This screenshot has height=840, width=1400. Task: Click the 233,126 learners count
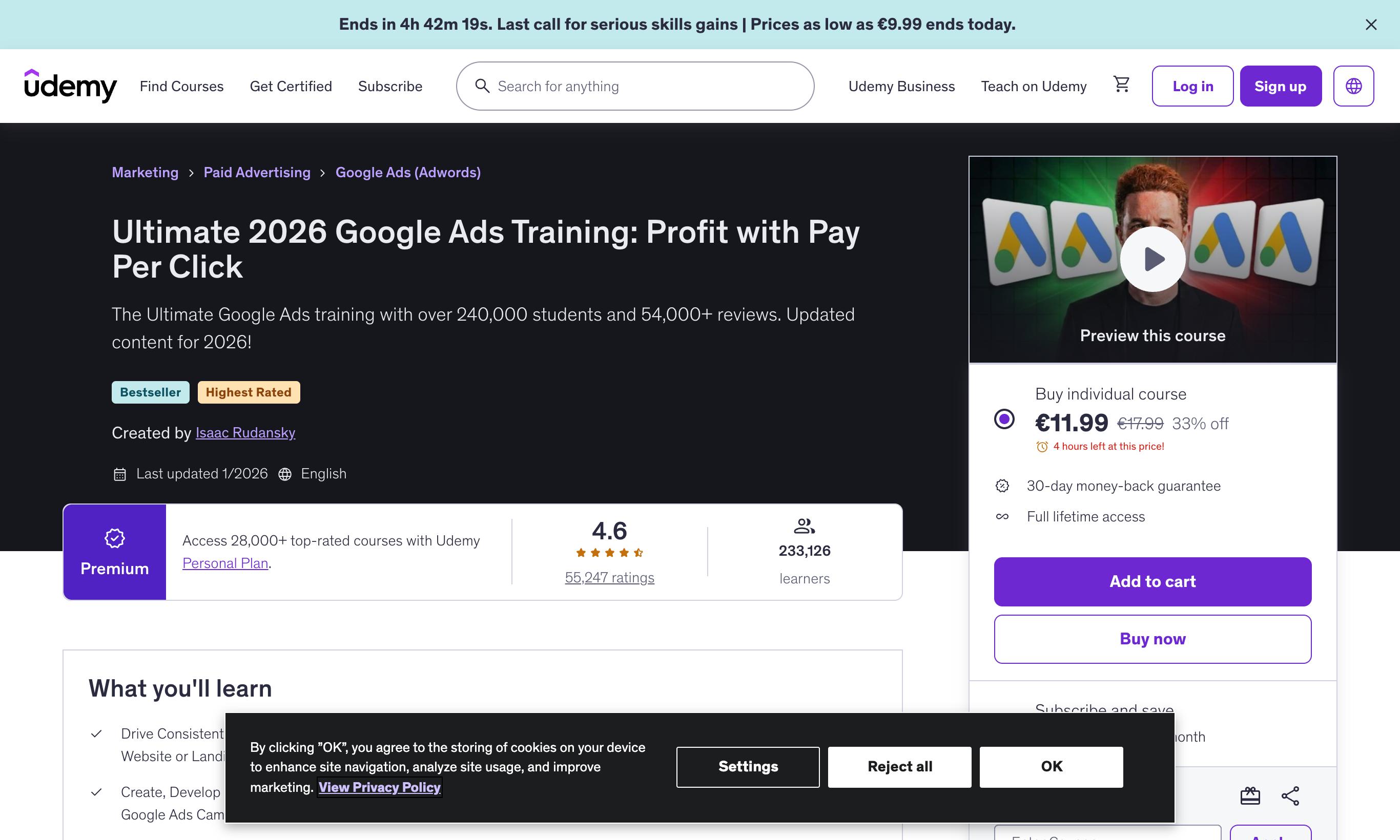804,551
